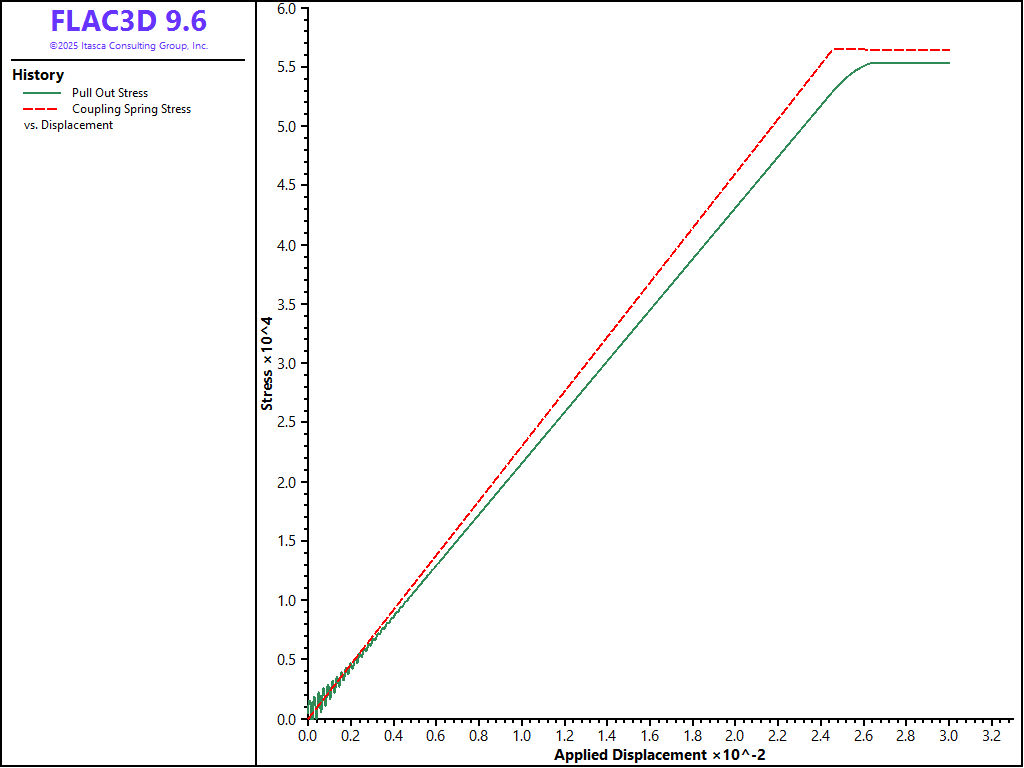Screen dimensions: 1024x768
Task: Open the Itasca Consulting Group copyright notice
Action: pos(128,46)
